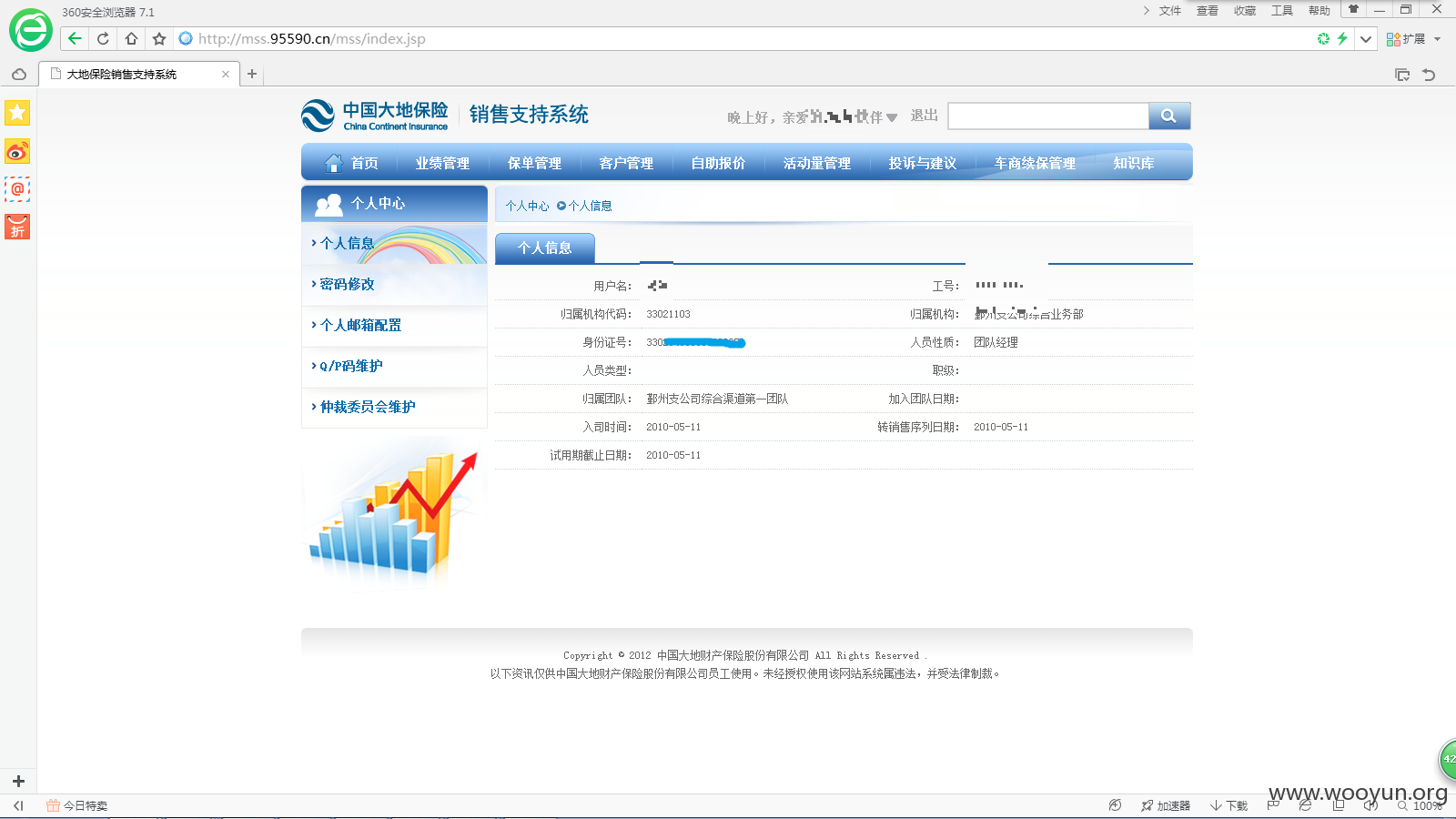Open 仲裁委员会维护 in the left menu

tap(368, 407)
